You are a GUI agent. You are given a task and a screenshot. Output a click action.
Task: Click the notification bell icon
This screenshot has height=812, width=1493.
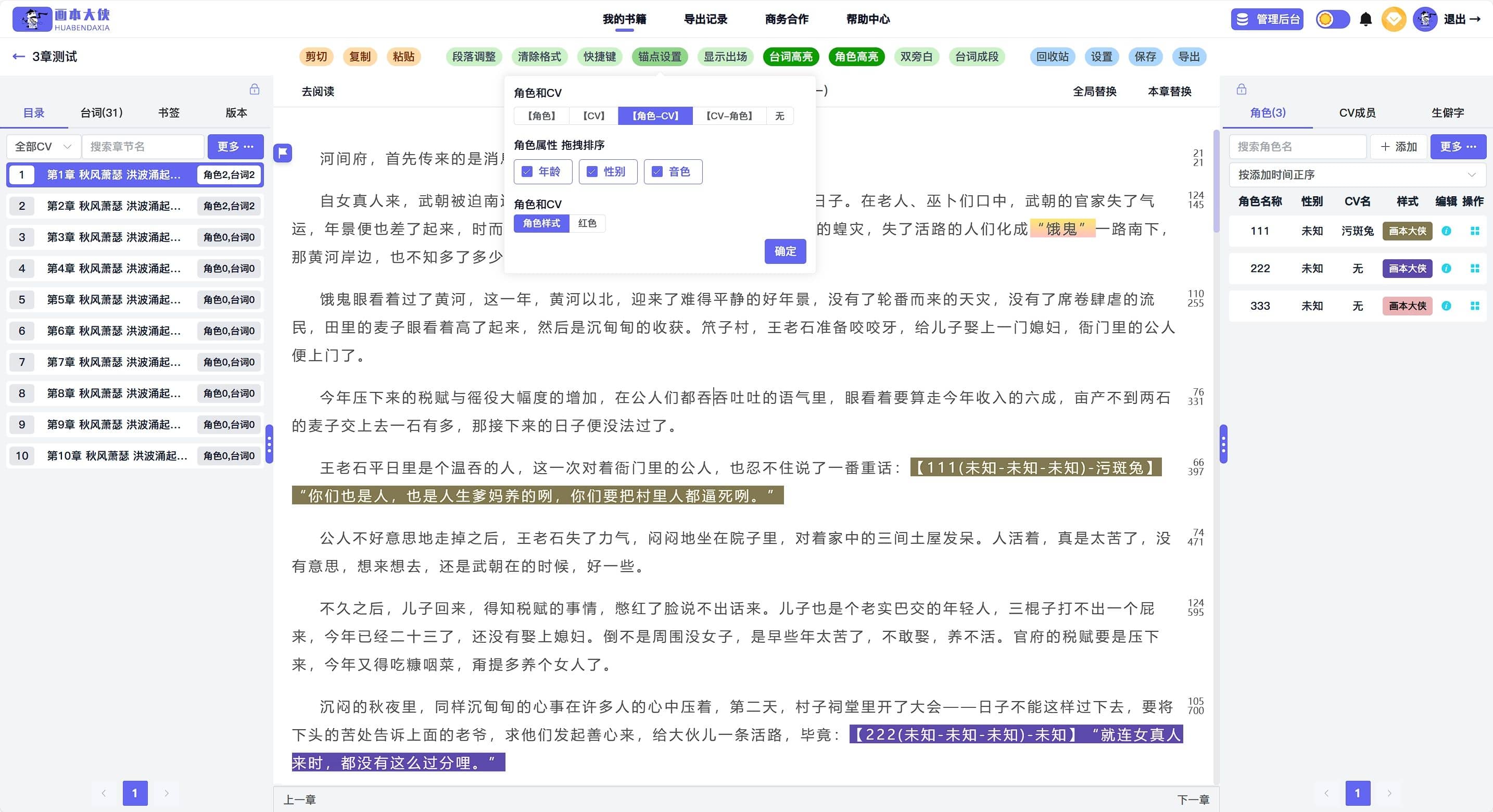click(x=1365, y=19)
